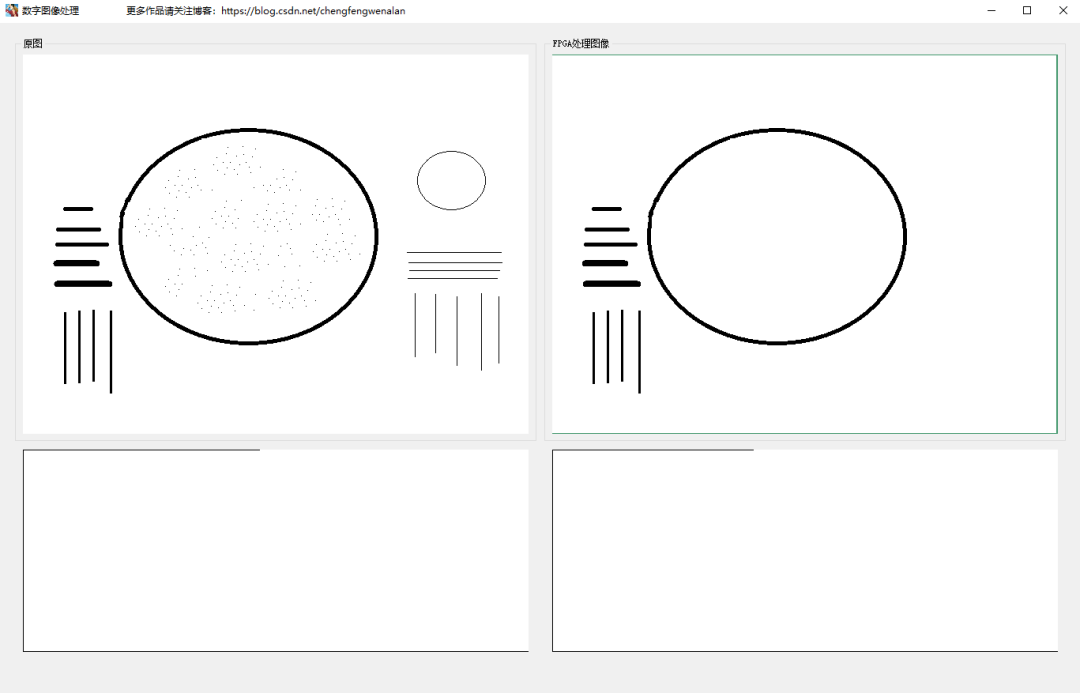Close the 数字图像处理 window
The width and height of the screenshot is (1080, 693).
[1063, 10]
